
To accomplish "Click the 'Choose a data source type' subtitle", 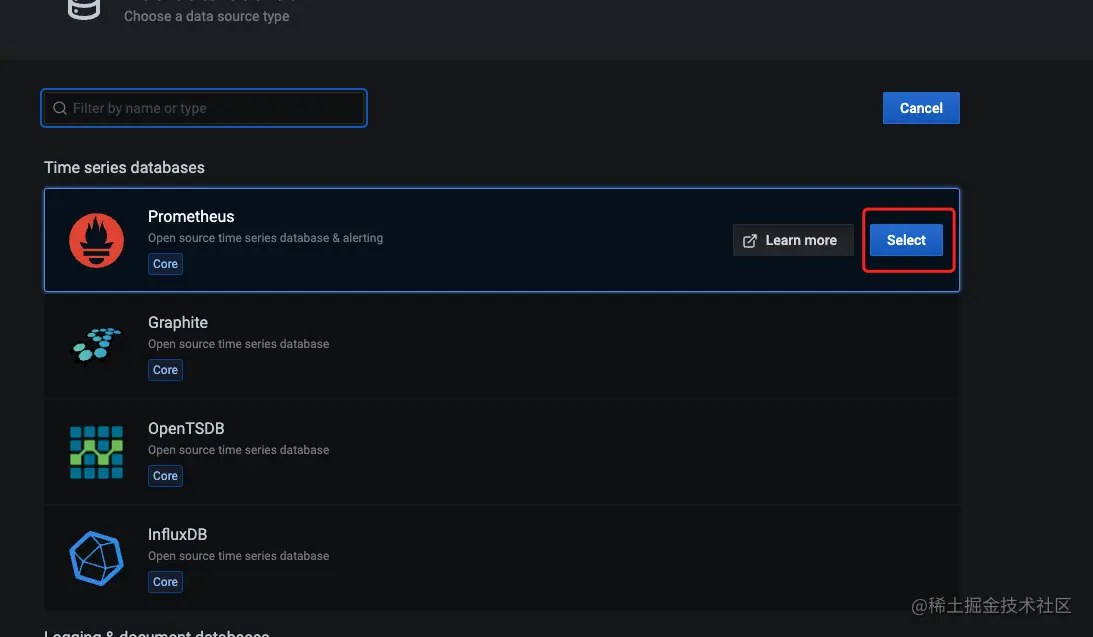I will point(206,16).
